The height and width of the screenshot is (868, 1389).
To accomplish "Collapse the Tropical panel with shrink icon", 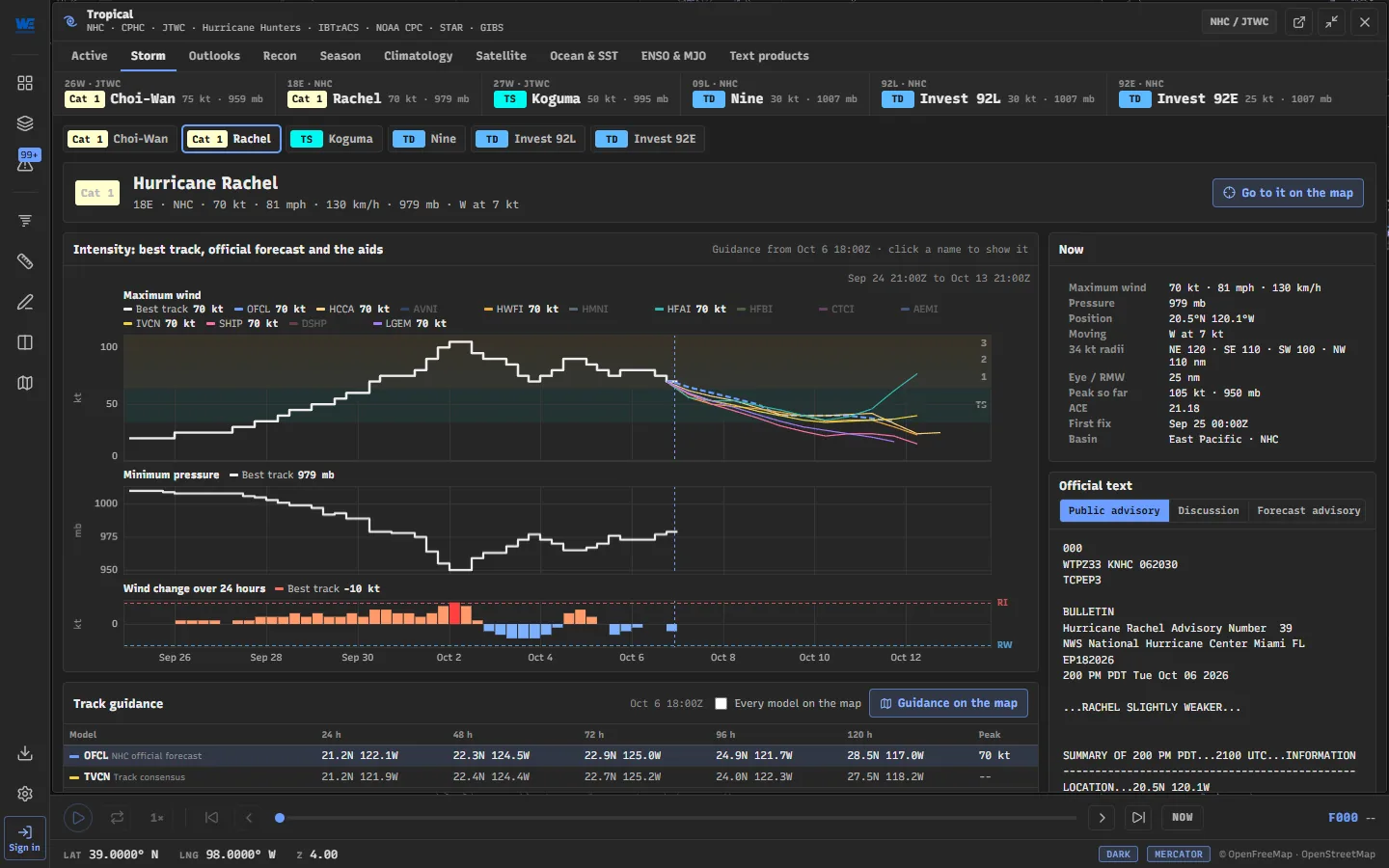I will [x=1332, y=22].
